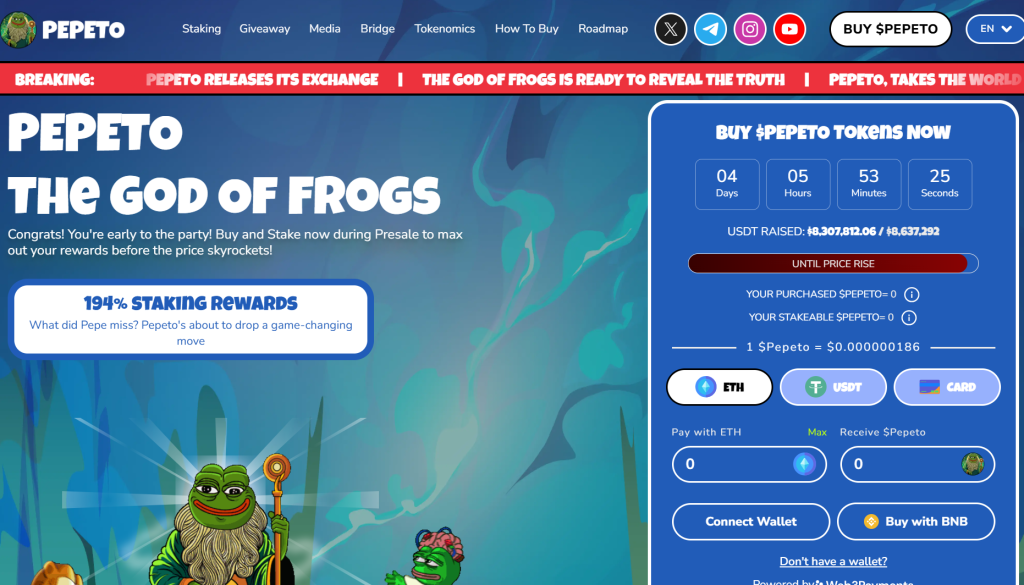
Task: Click the Buy with BNB button
Action: pyautogui.click(x=916, y=522)
